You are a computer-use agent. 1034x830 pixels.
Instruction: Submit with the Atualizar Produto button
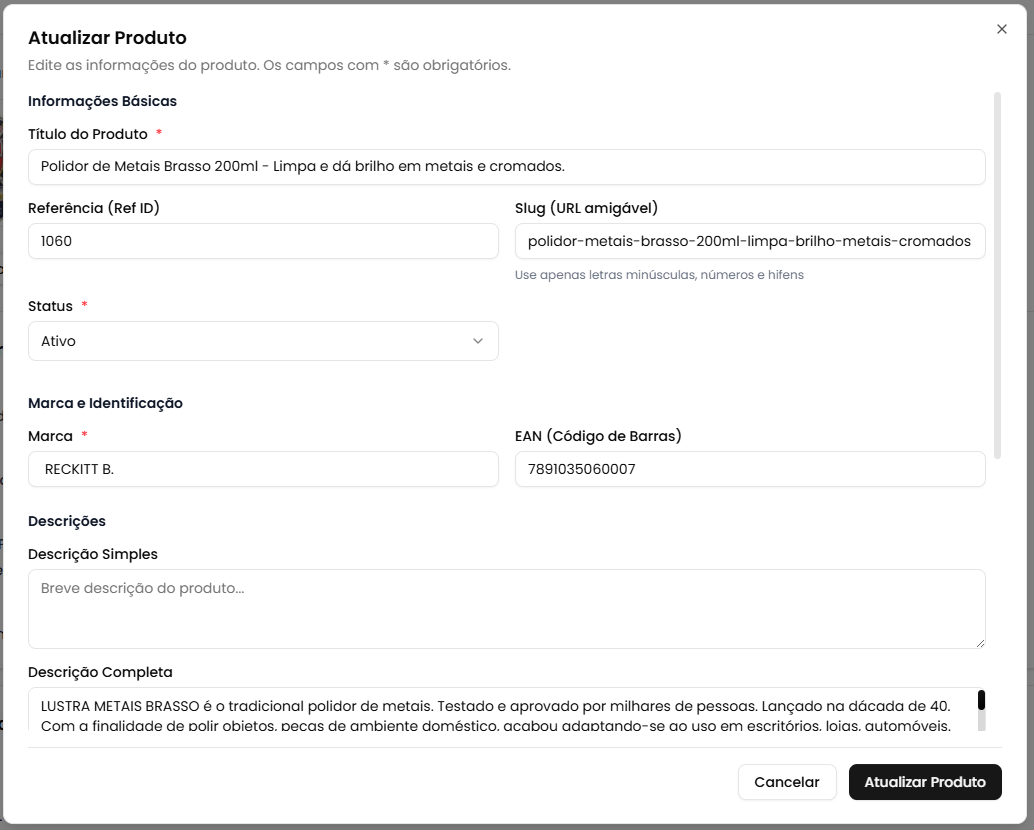click(924, 782)
